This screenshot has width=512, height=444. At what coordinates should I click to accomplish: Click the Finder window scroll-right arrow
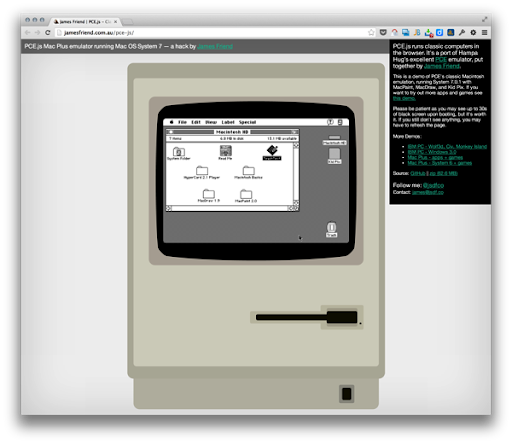pos(291,208)
